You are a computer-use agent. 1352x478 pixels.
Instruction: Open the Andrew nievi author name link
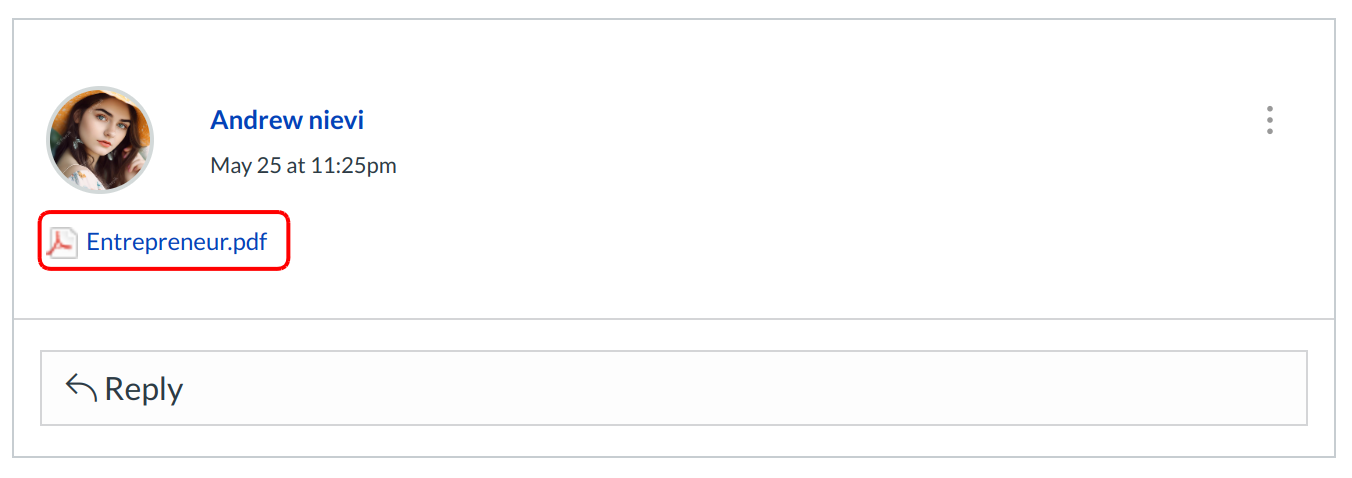tap(287, 120)
